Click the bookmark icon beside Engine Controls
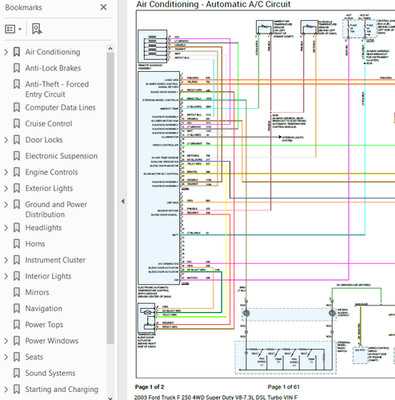The height and width of the screenshot is (400, 395). pyautogui.click(x=16, y=172)
